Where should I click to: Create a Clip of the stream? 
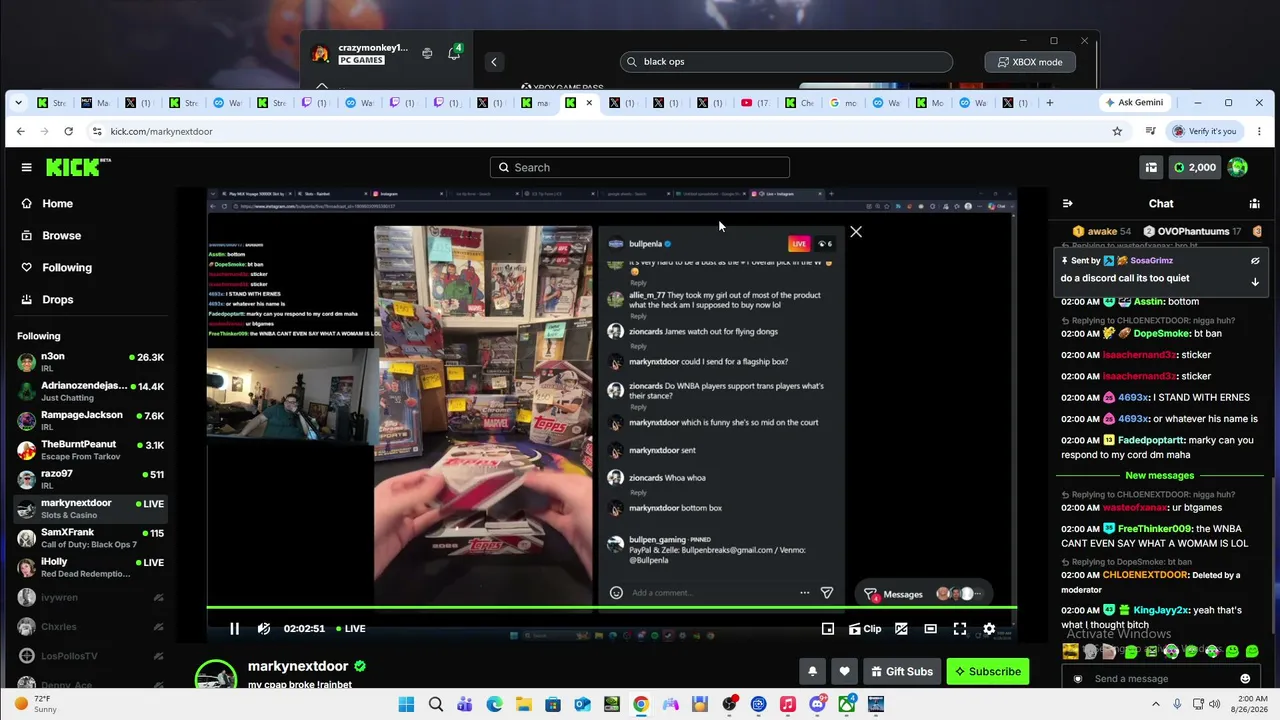tap(865, 629)
